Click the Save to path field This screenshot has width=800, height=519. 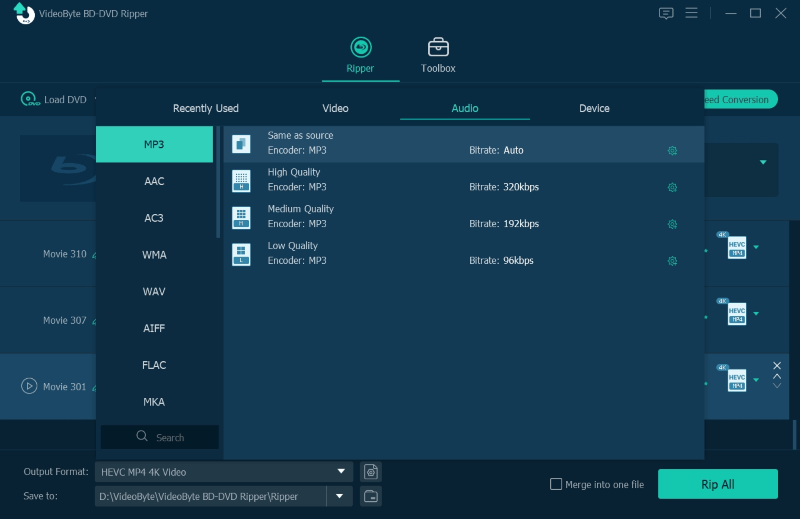(x=210, y=496)
